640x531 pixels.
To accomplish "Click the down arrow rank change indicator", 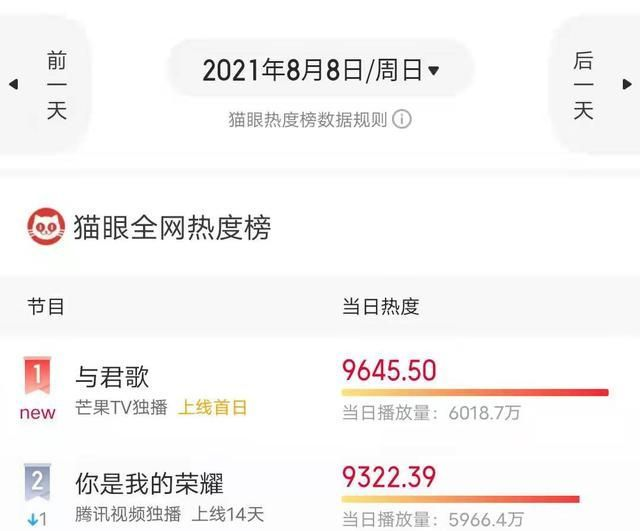I will (30, 519).
